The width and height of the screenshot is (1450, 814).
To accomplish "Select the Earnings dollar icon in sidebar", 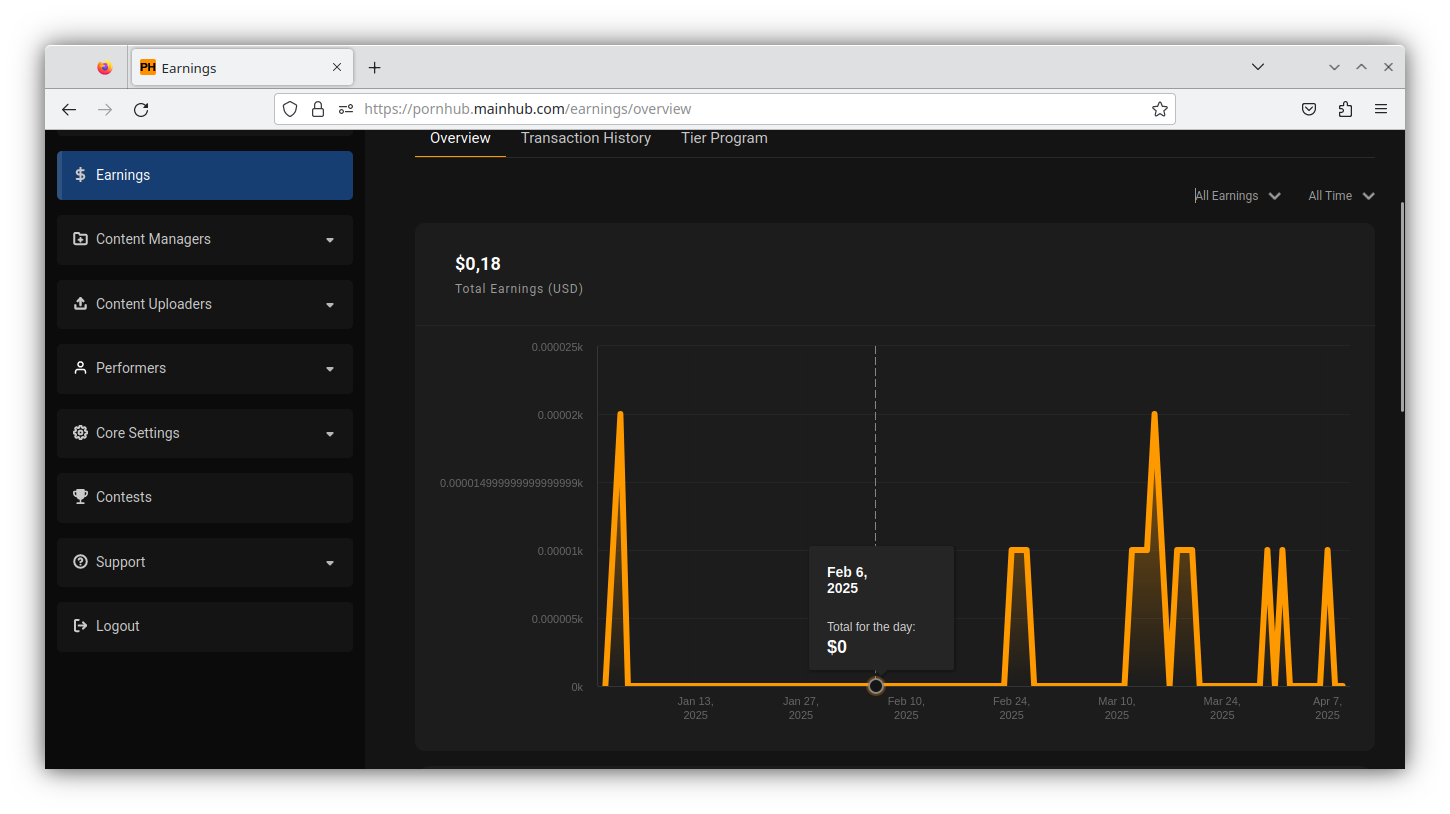I will 80,174.
